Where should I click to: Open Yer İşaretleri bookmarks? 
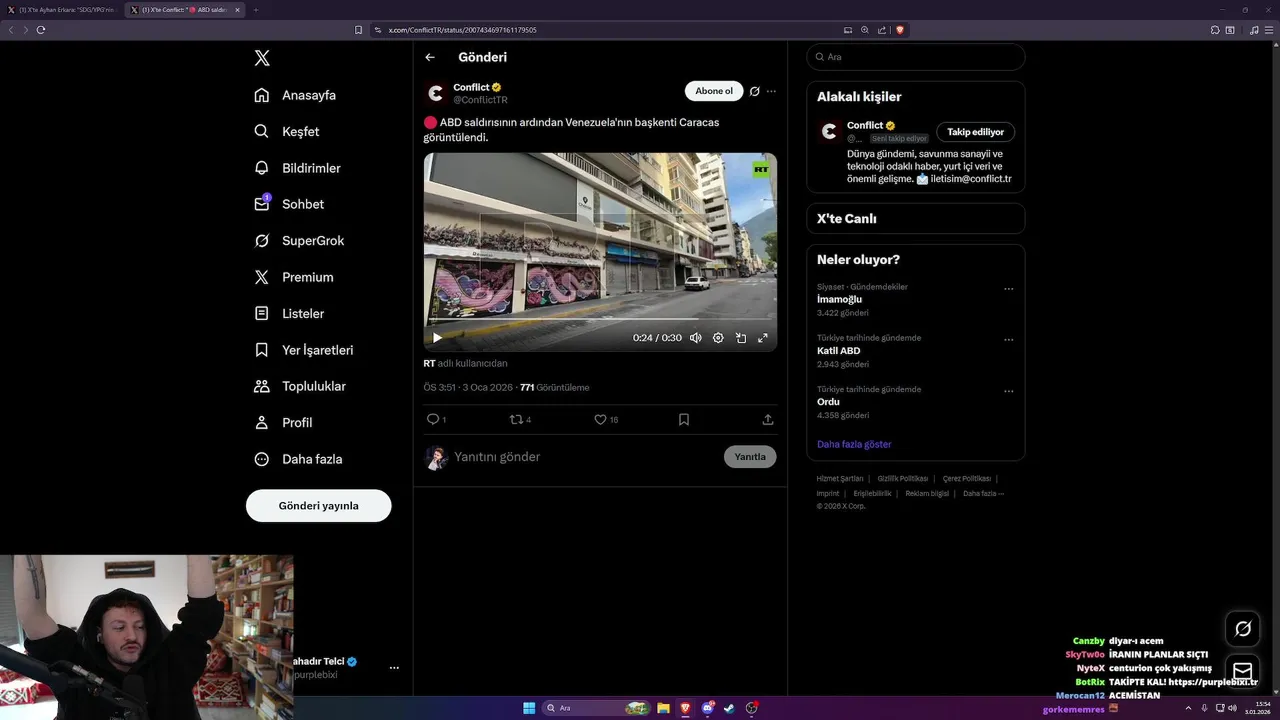[303, 350]
